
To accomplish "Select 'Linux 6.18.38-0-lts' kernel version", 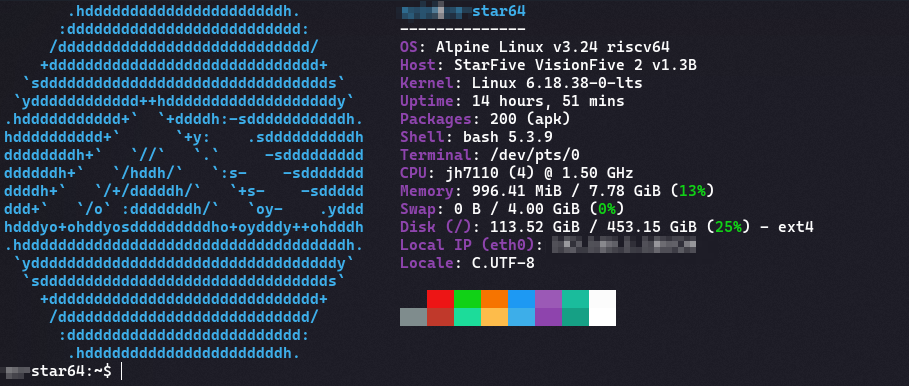I will click(x=557, y=83).
